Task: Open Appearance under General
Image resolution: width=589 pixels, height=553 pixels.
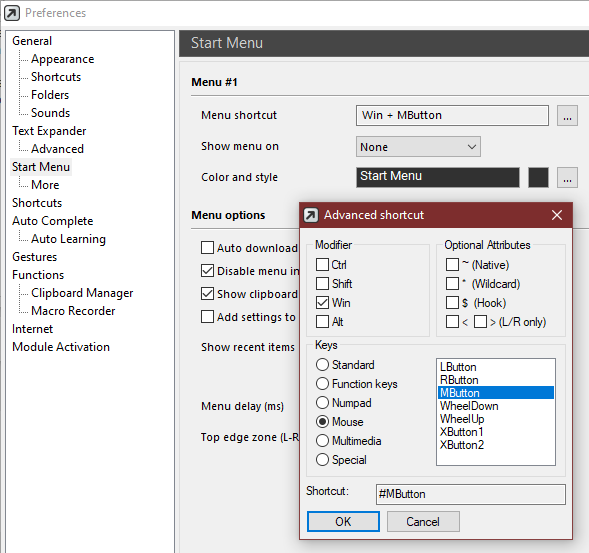Action: (62, 59)
